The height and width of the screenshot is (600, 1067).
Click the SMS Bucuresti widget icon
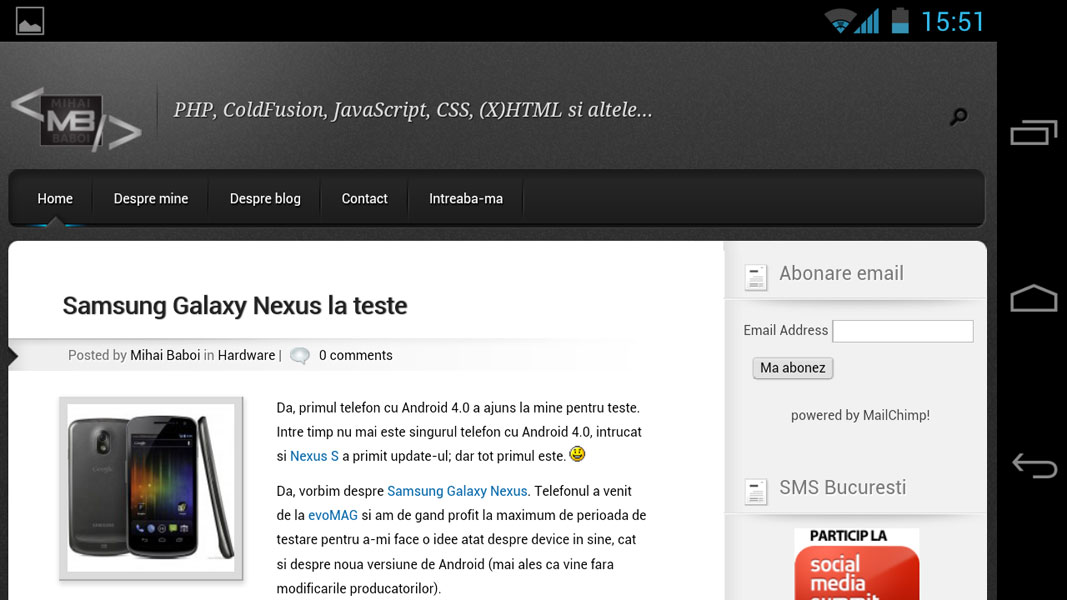click(x=756, y=490)
